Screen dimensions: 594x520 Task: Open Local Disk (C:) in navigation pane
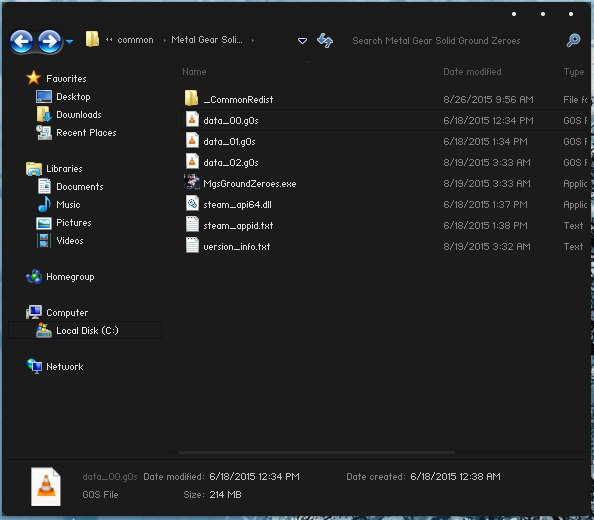[88, 331]
